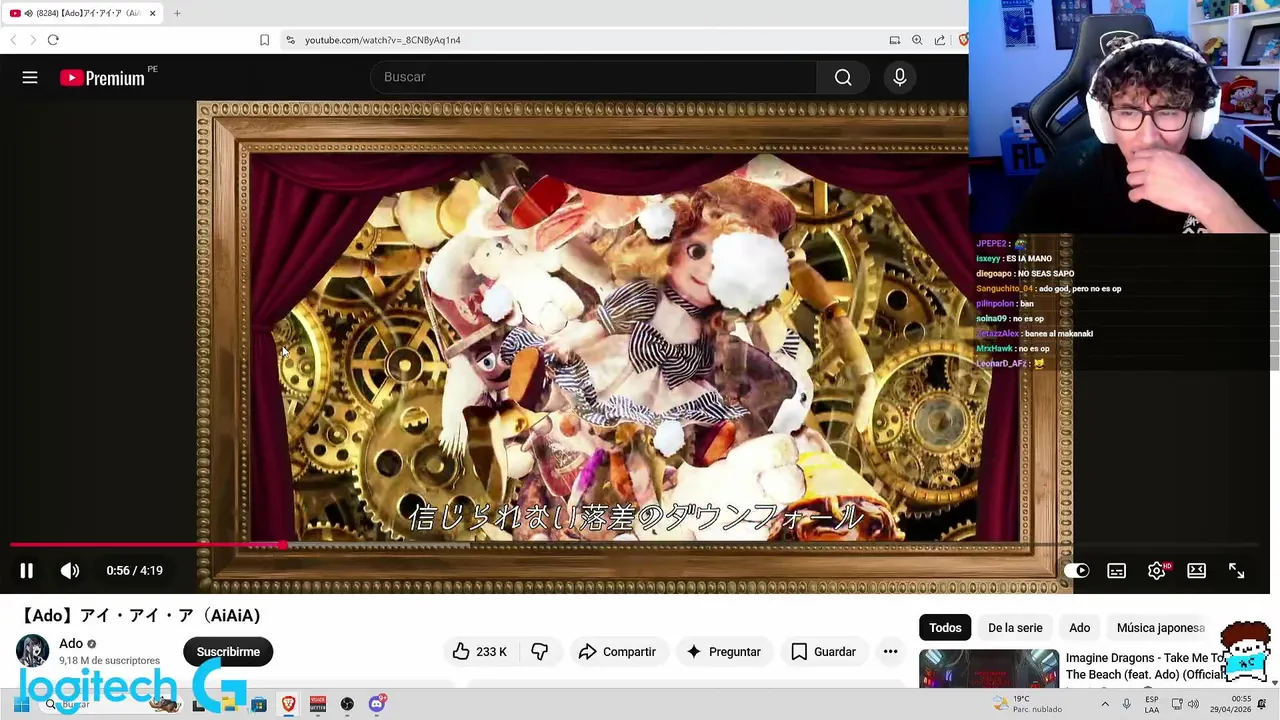Screen dimensions: 1280x720
Task: Open File Explorer from taskbar
Action: pos(229,705)
